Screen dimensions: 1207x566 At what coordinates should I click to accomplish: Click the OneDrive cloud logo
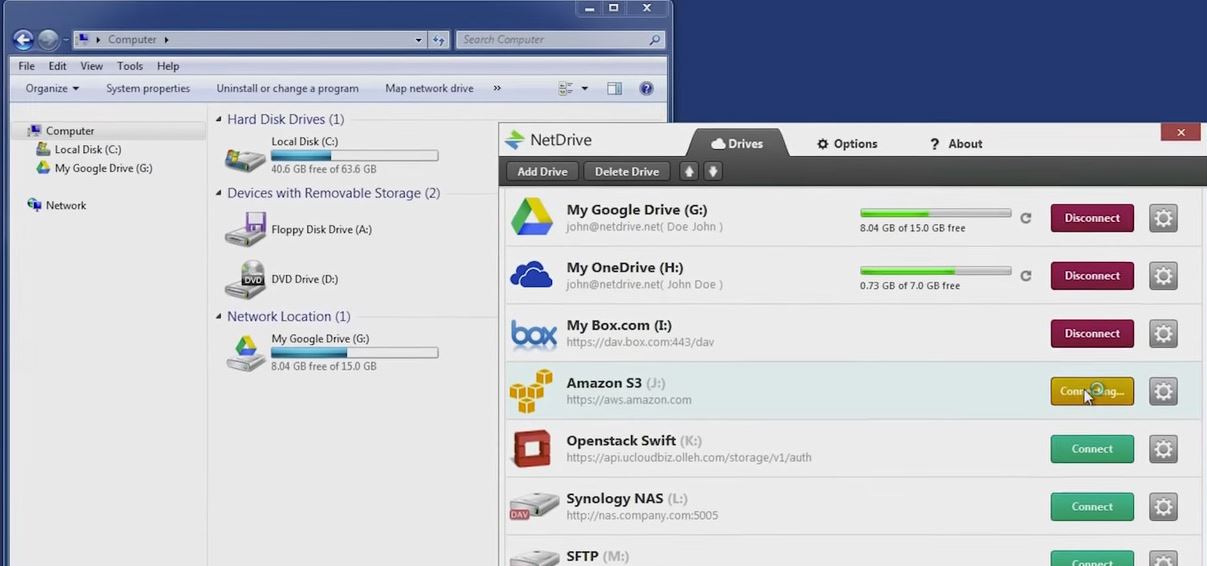pos(531,275)
